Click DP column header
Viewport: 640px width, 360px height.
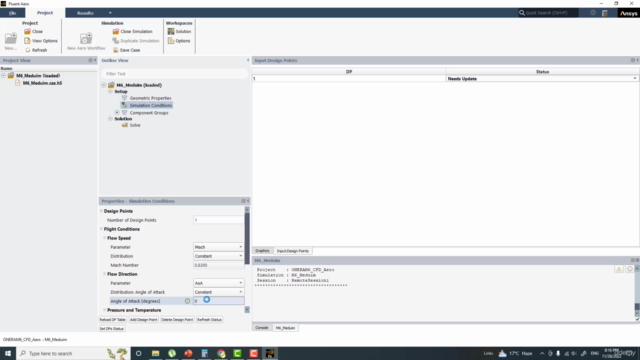point(349,72)
